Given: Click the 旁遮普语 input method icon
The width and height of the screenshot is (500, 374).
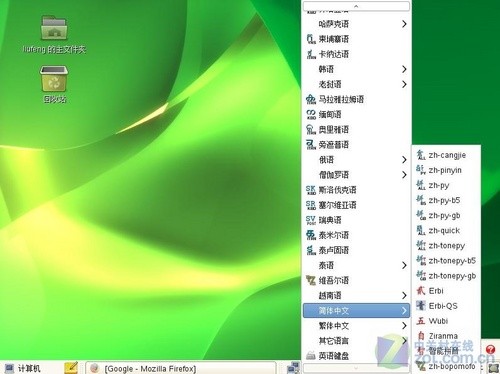Looking at the screenshot, I should 311,144.
